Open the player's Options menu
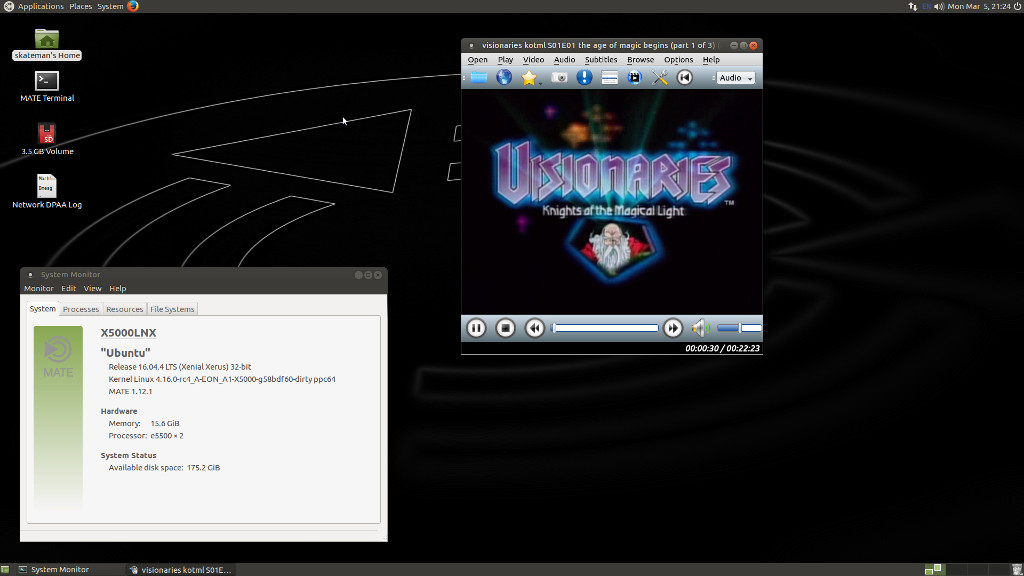The image size is (1024, 576). [679, 59]
